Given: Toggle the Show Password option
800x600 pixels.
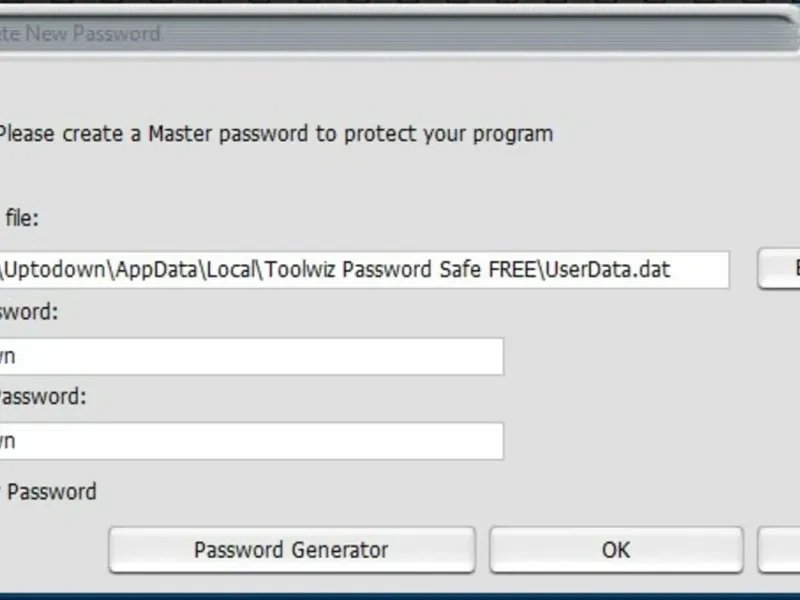Looking at the screenshot, I should coord(50,492).
